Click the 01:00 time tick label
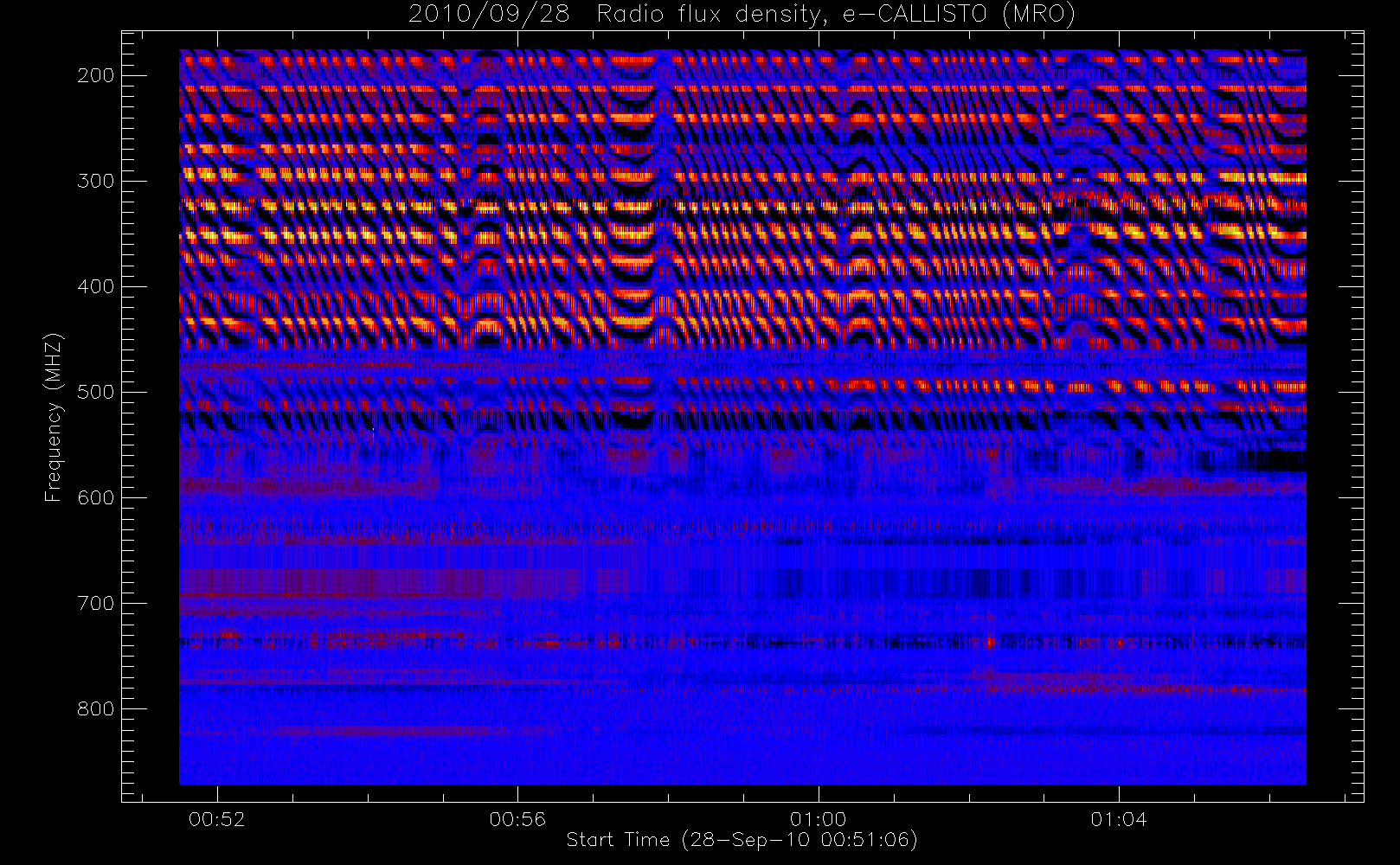The image size is (1400, 865). 819,819
